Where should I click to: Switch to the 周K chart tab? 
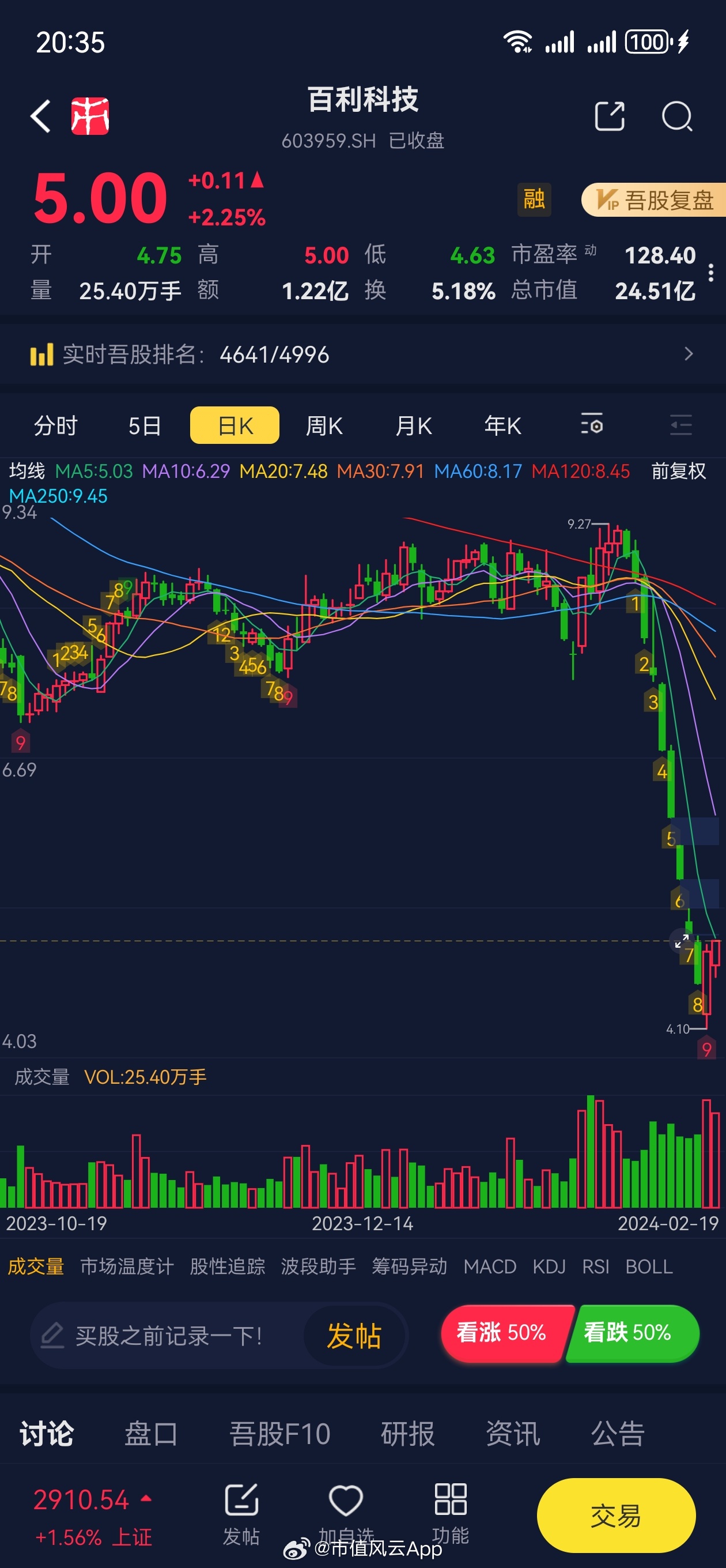click(x=324, y=425)
